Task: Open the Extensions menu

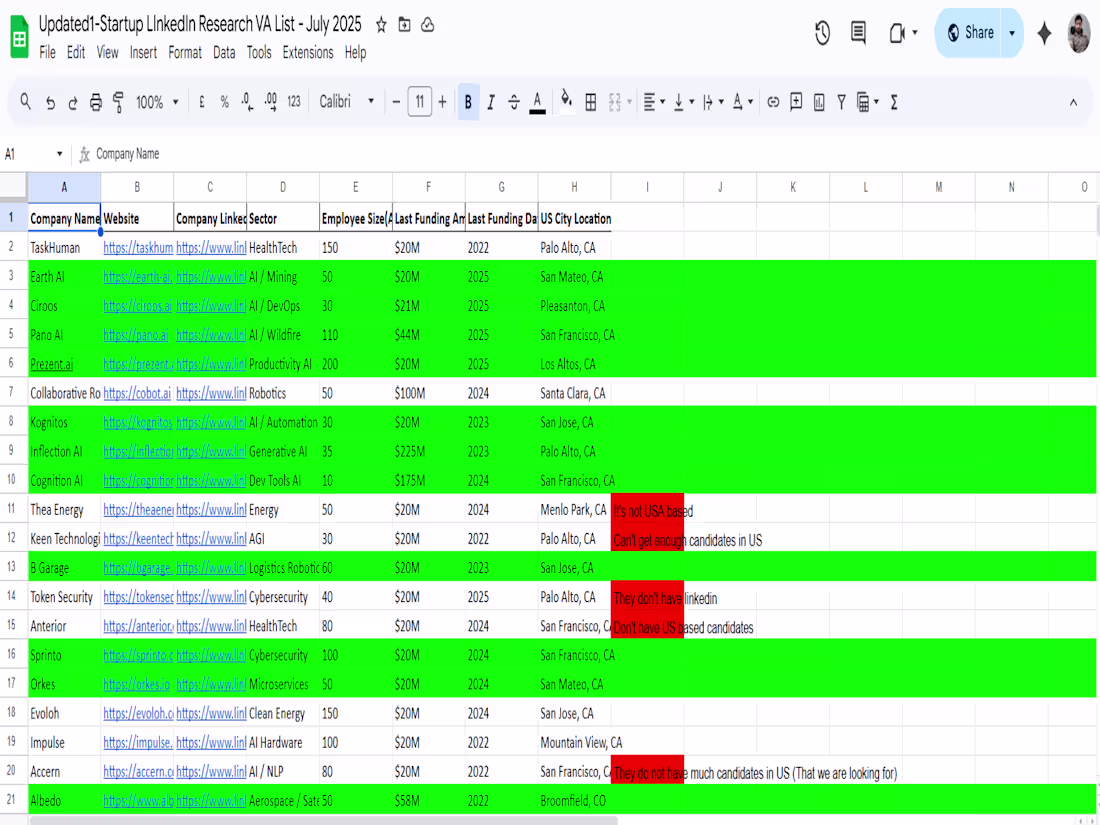Action: coord(308,53)
